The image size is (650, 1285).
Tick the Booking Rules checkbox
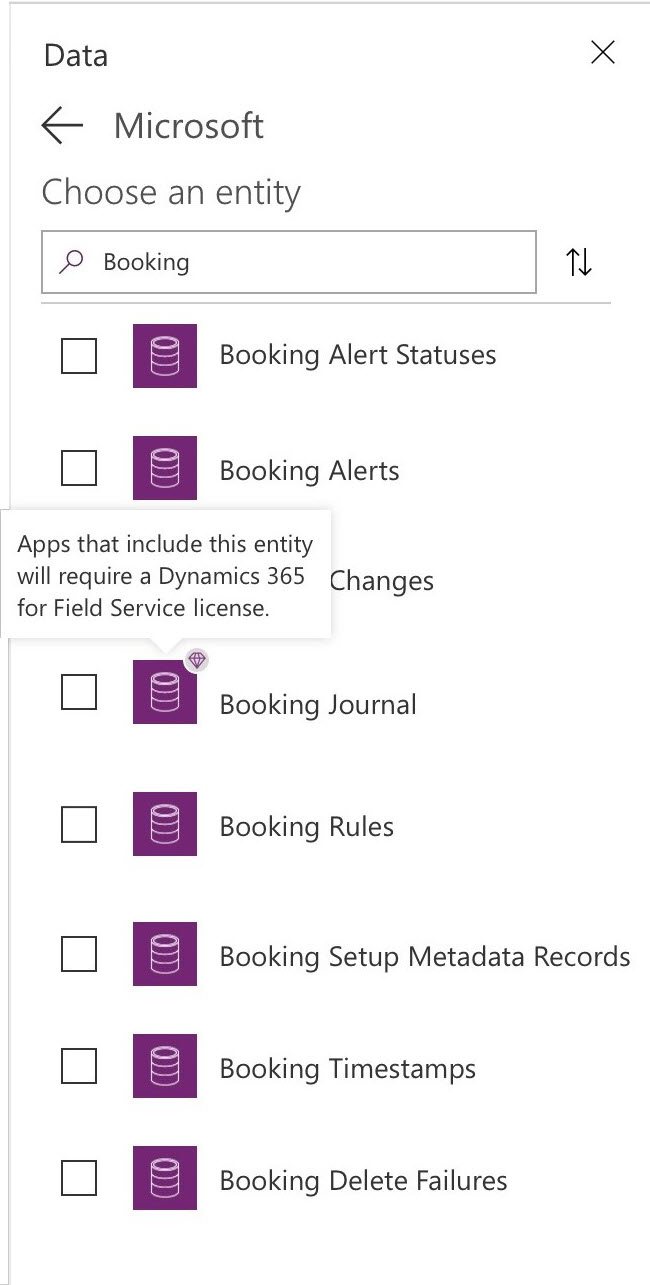[x=79, y=824]
